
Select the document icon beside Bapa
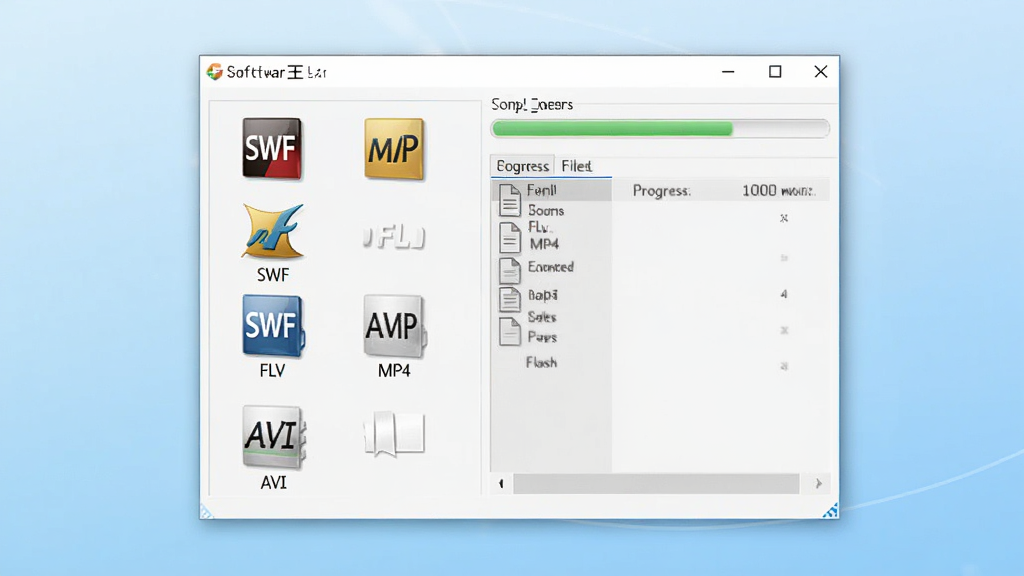509,299
